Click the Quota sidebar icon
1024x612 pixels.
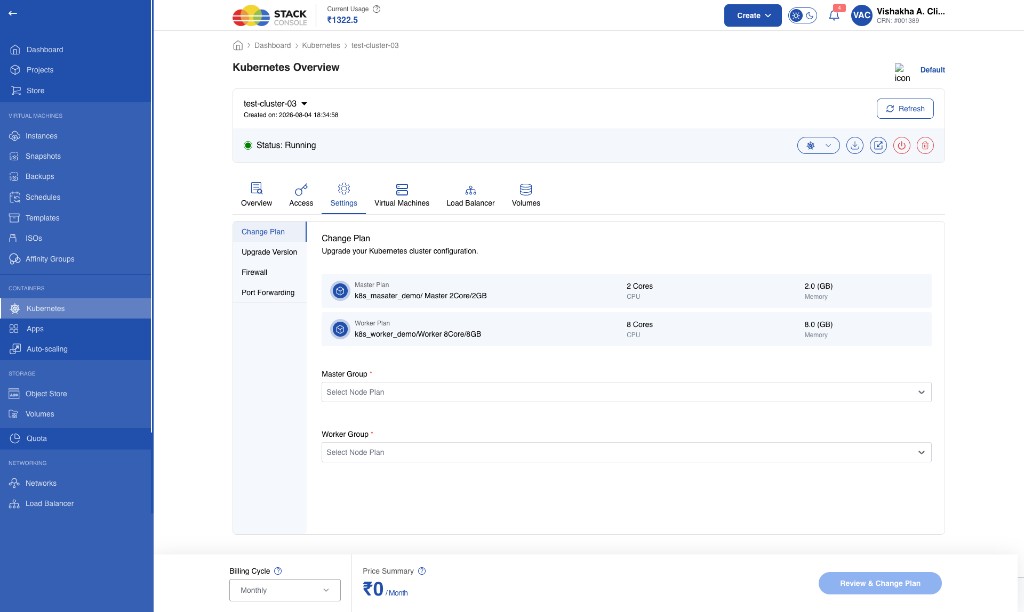click(x=15, y=438)
